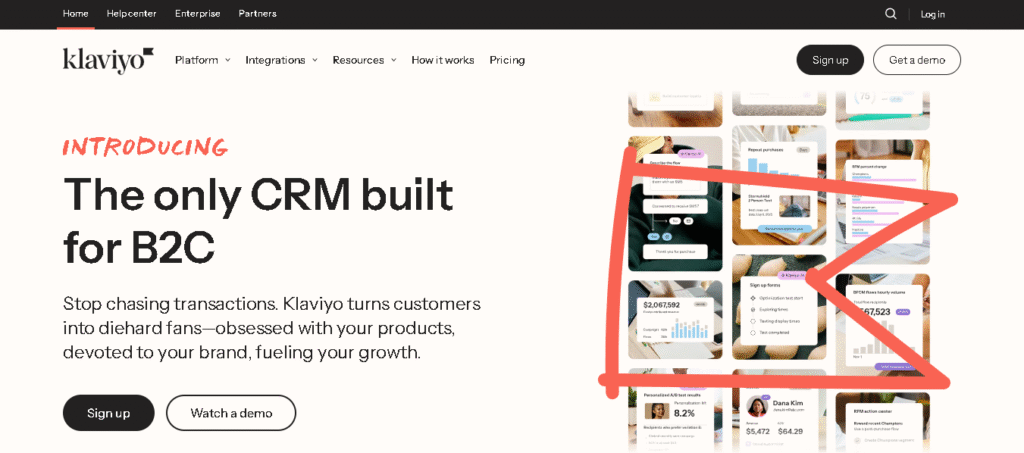Open the Pricing page
This screenshot has height=453, width=1024.
tap(507, 60)
